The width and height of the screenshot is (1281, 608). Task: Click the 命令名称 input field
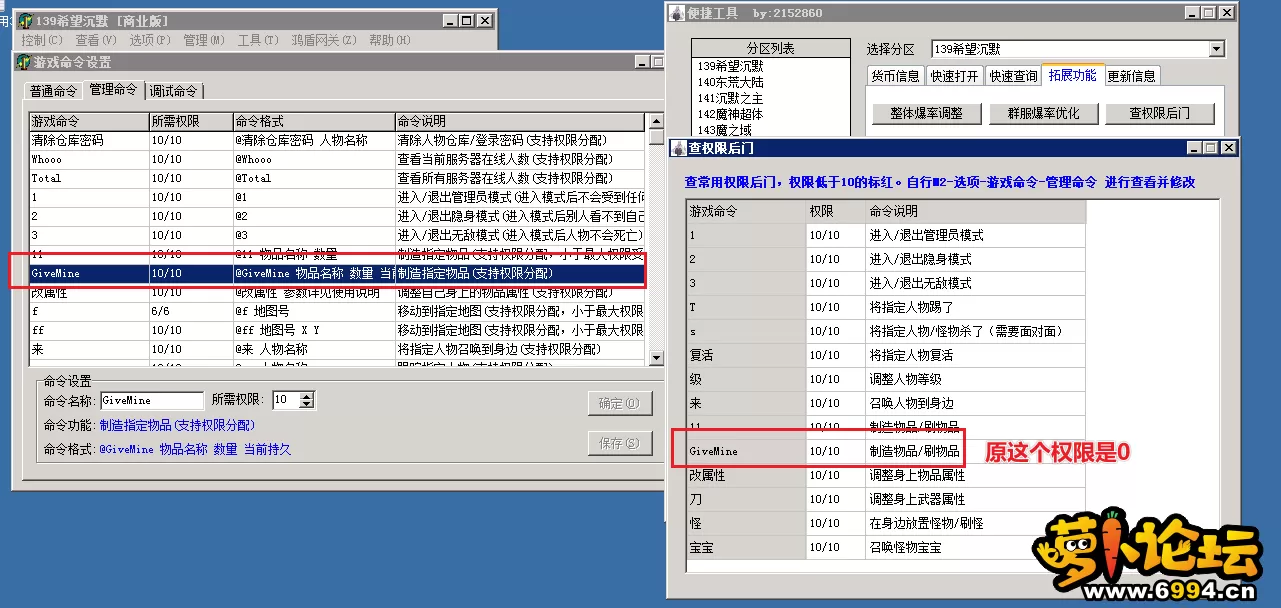pyautogui.click(x=152, y=400)
